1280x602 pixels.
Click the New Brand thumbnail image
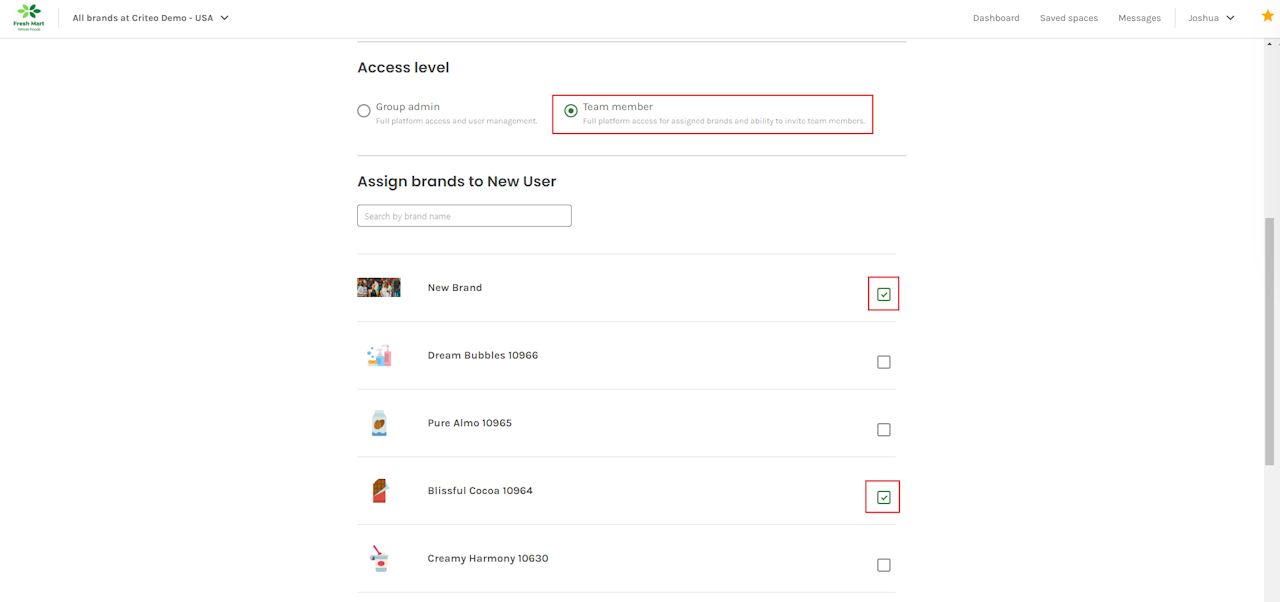pyautogui.click(x=379, y=288)
